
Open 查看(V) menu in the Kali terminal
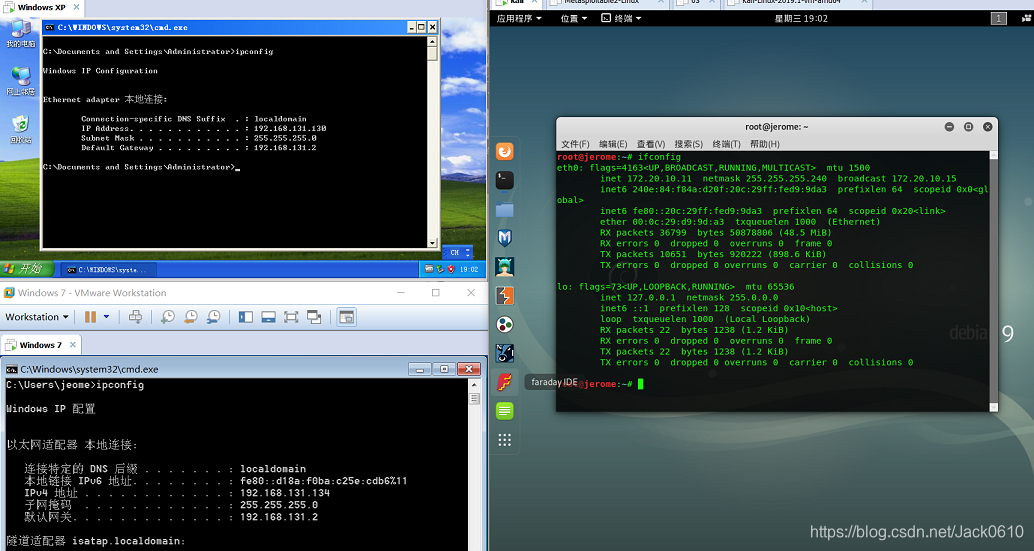click(651, 144)
